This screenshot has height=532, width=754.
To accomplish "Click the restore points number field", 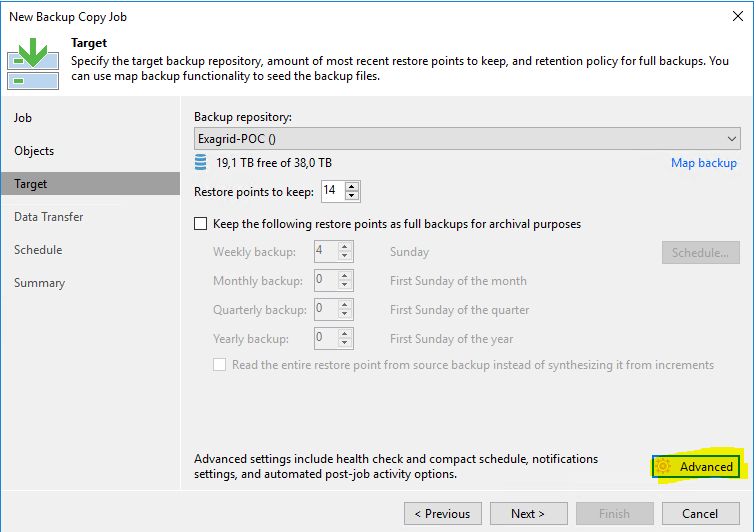I will (333, 191).
